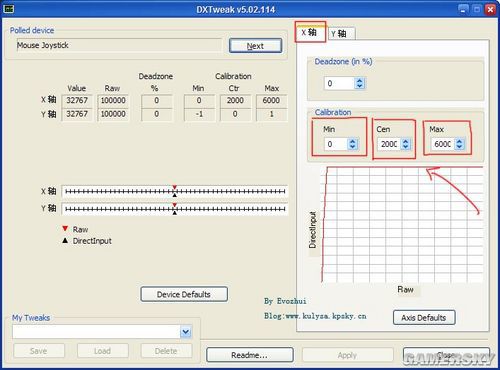Screen dimensions: 500x370
Task: Minimize the DXTweak window
Action: pyautogui.click(x=462, y=9)
